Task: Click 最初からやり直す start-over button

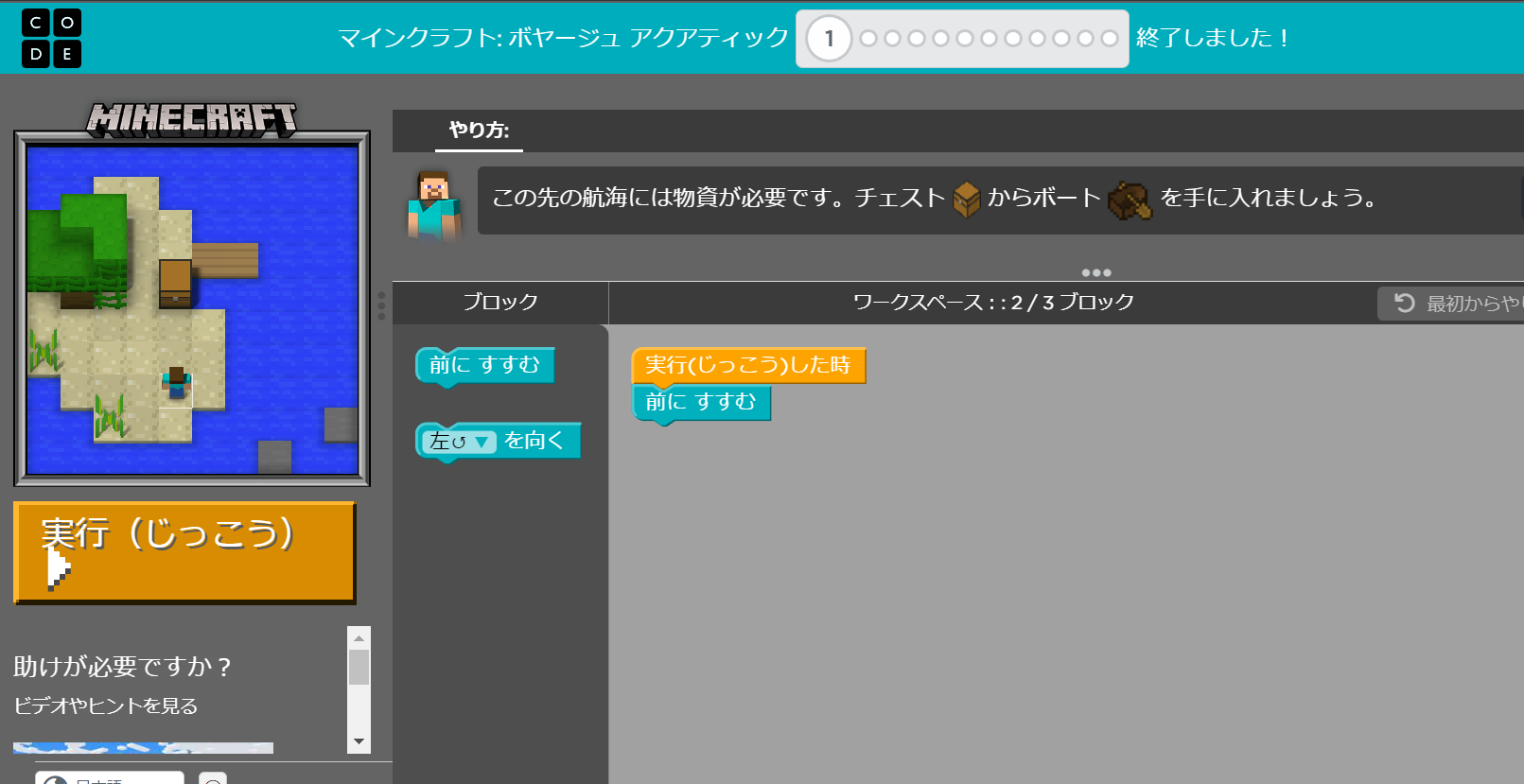Action: click(1451, 304)
